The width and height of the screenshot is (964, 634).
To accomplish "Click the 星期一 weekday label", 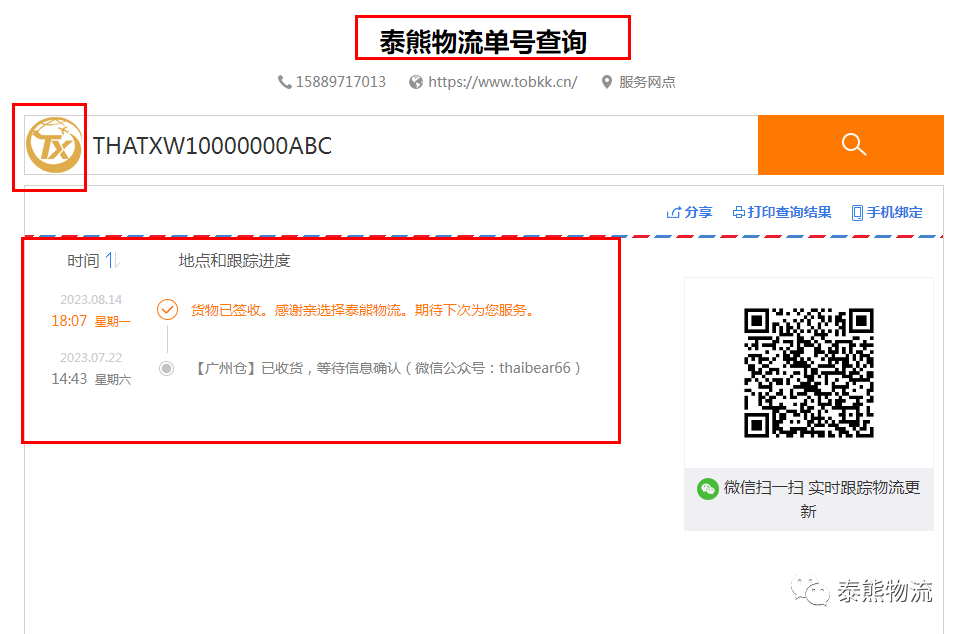I will click(x=113, y=322).
